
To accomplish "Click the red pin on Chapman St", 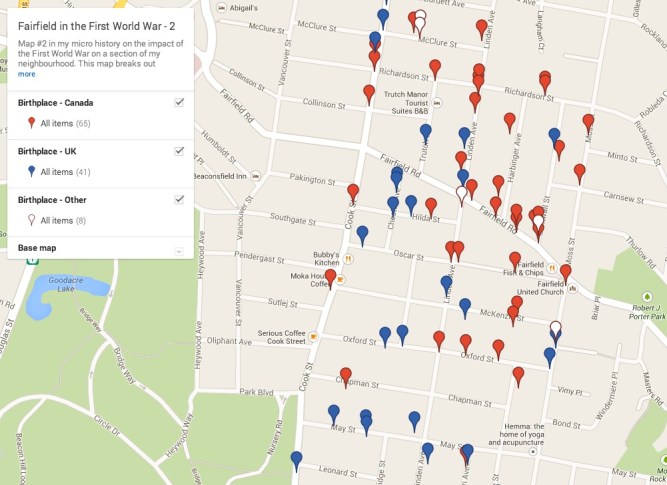I will point(345,377).
